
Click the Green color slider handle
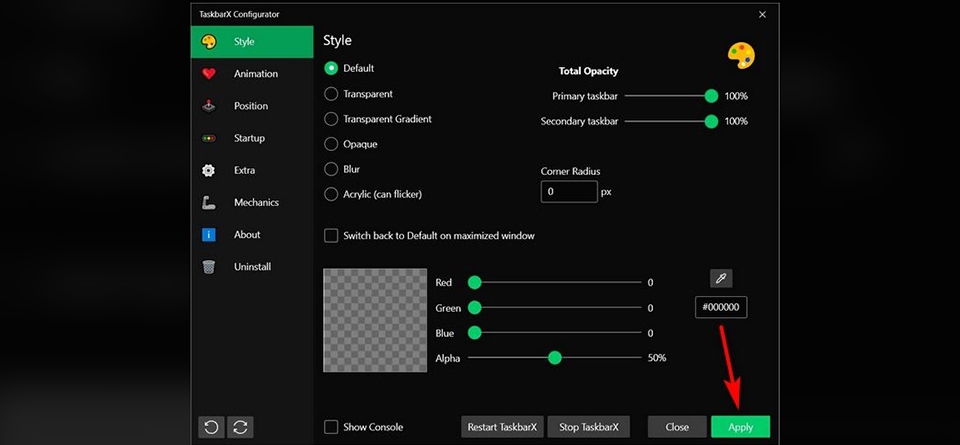pyautogui.click(x=474, y=308)
